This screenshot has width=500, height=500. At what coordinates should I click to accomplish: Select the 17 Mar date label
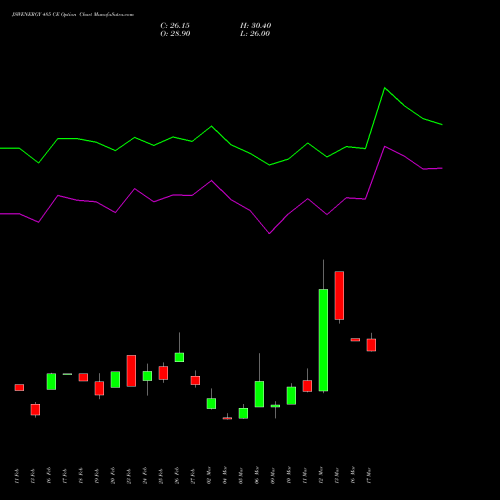click(369, 476)
